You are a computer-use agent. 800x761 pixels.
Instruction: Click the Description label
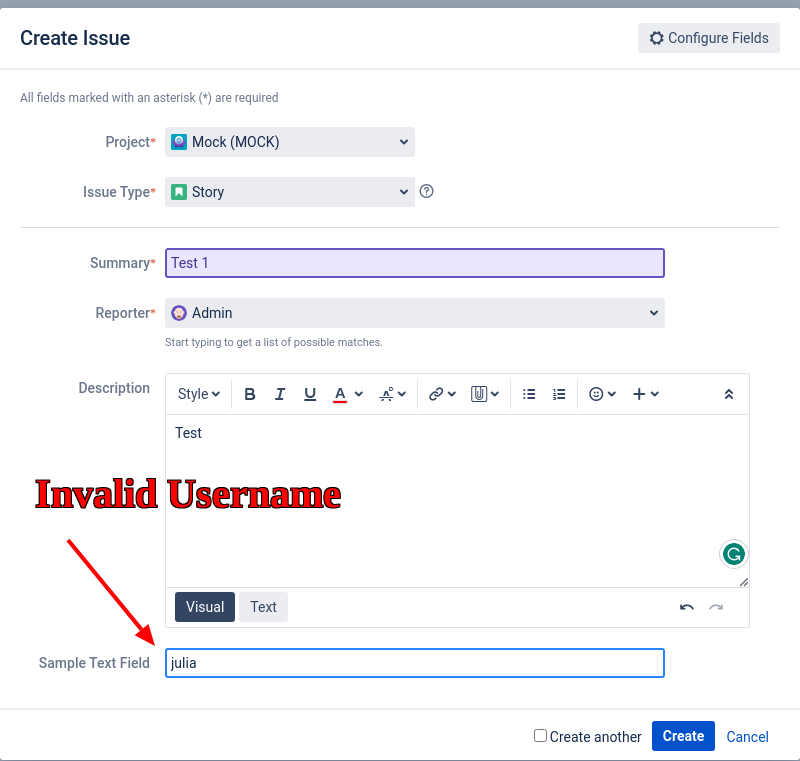[x=114, y=388]
